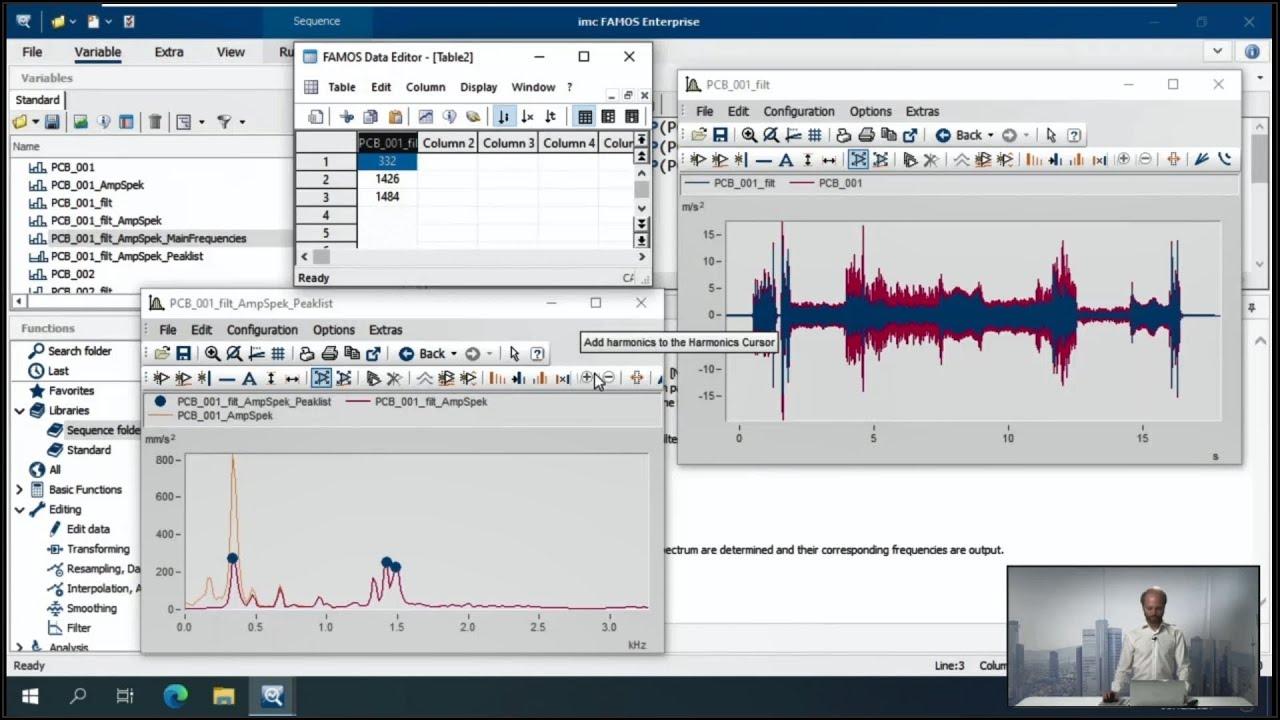Collapse the Libraries tree node
Screen dimensions: 1280x720
pos(19,411)
